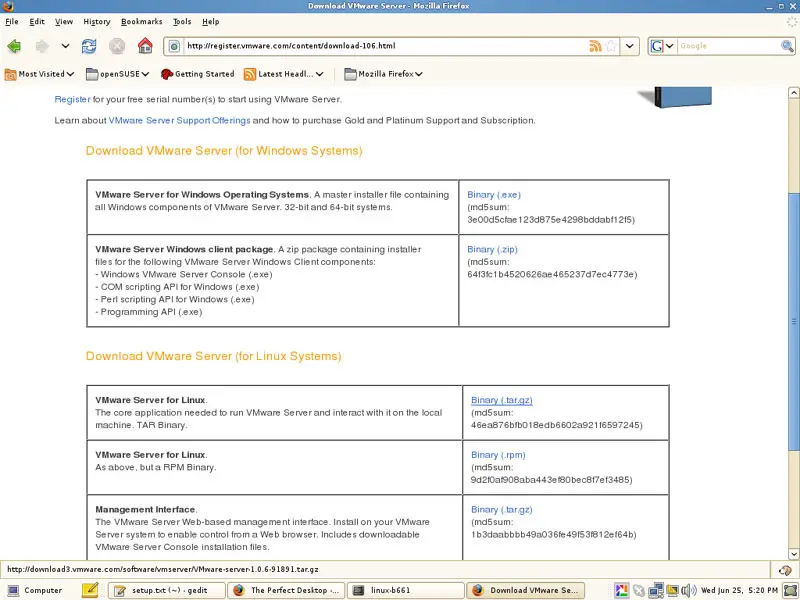The height and width of the screenshot is (600, 800).
Task: Click the clock showing Wed Jun 25, 5:20 PM
Action: (x=739, y=590)
